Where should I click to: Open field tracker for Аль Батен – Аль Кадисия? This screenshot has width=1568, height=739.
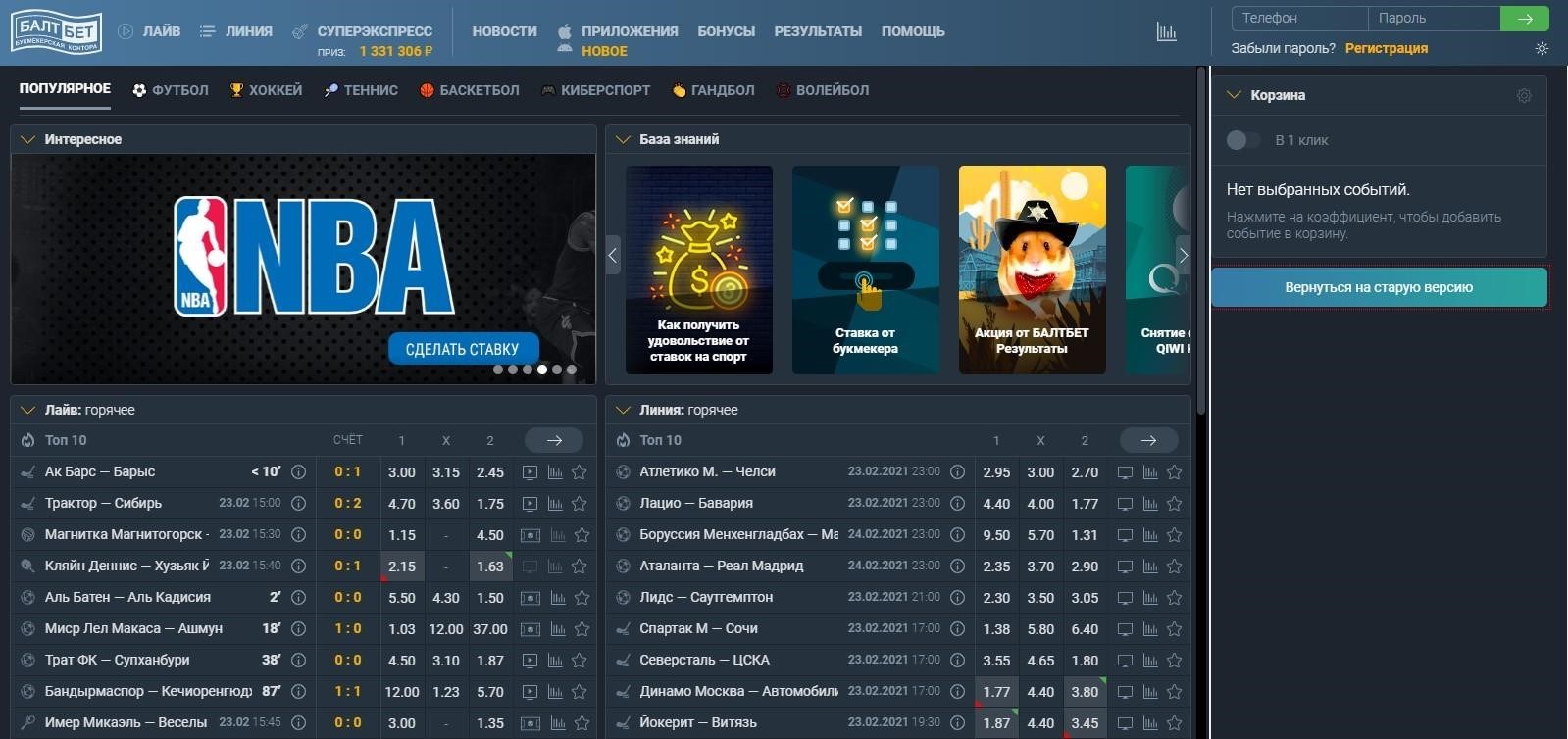tap(530, 598)
